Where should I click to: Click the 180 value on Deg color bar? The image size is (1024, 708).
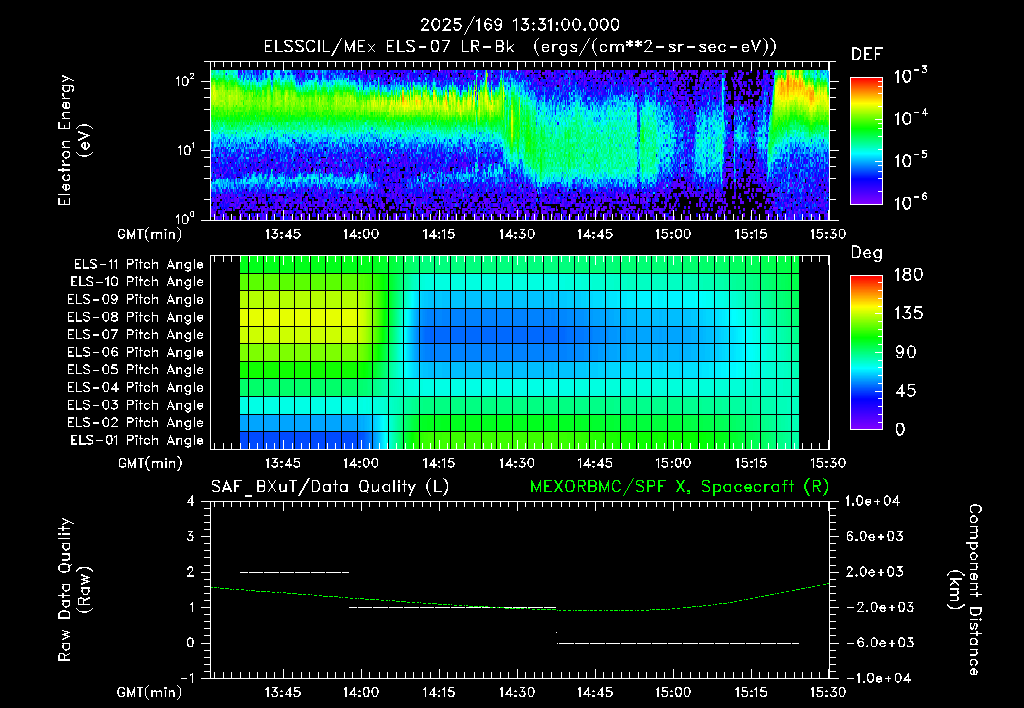(908, 275)
